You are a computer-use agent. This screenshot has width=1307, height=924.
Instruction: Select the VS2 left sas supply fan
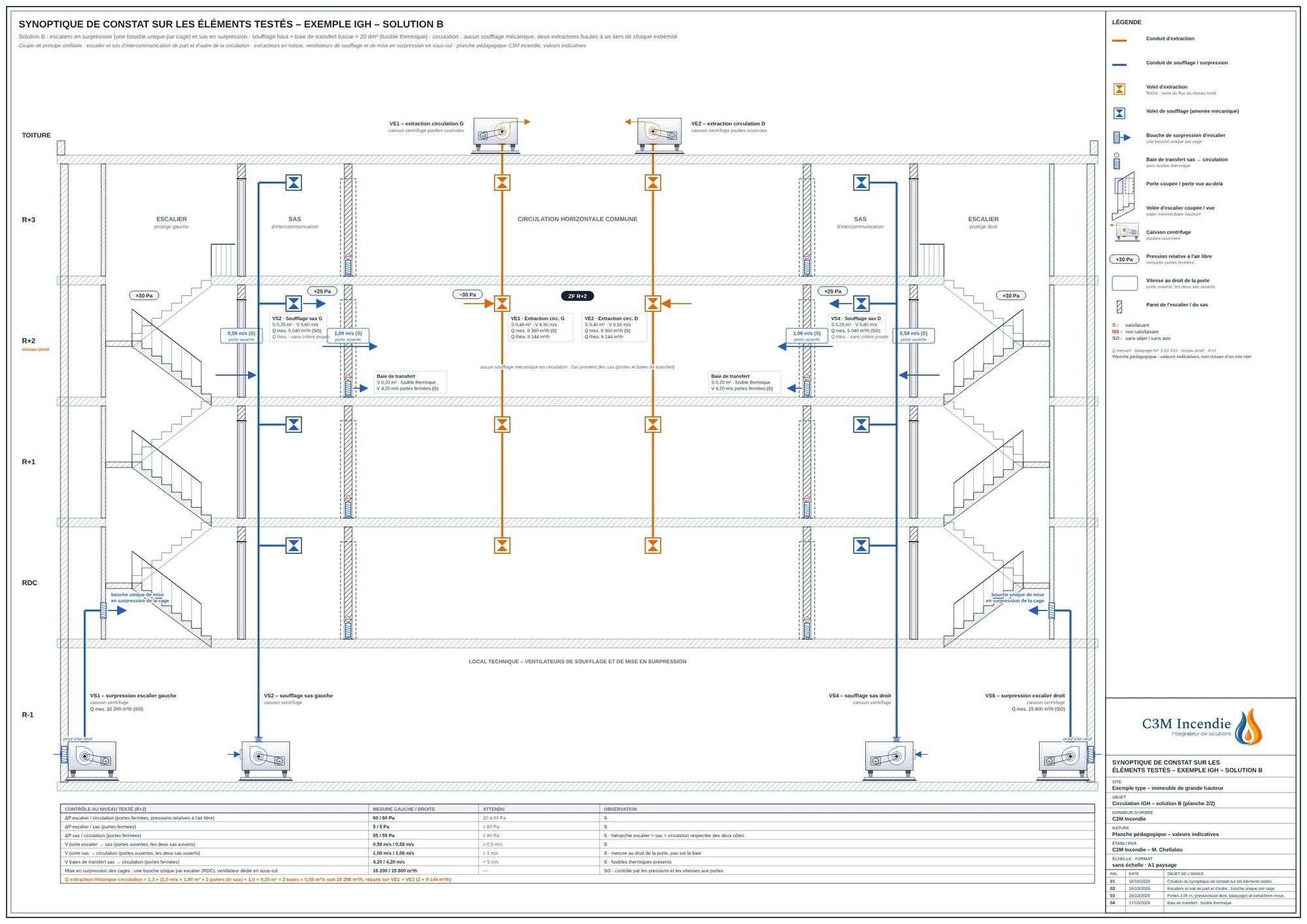coord(265,760)
